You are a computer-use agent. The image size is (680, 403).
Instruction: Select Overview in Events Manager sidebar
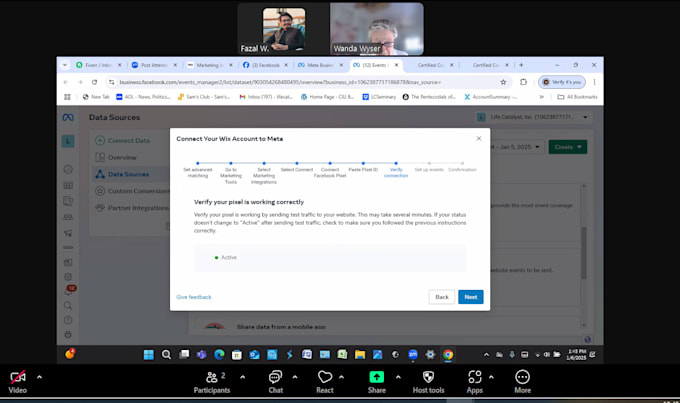[116, 157]
